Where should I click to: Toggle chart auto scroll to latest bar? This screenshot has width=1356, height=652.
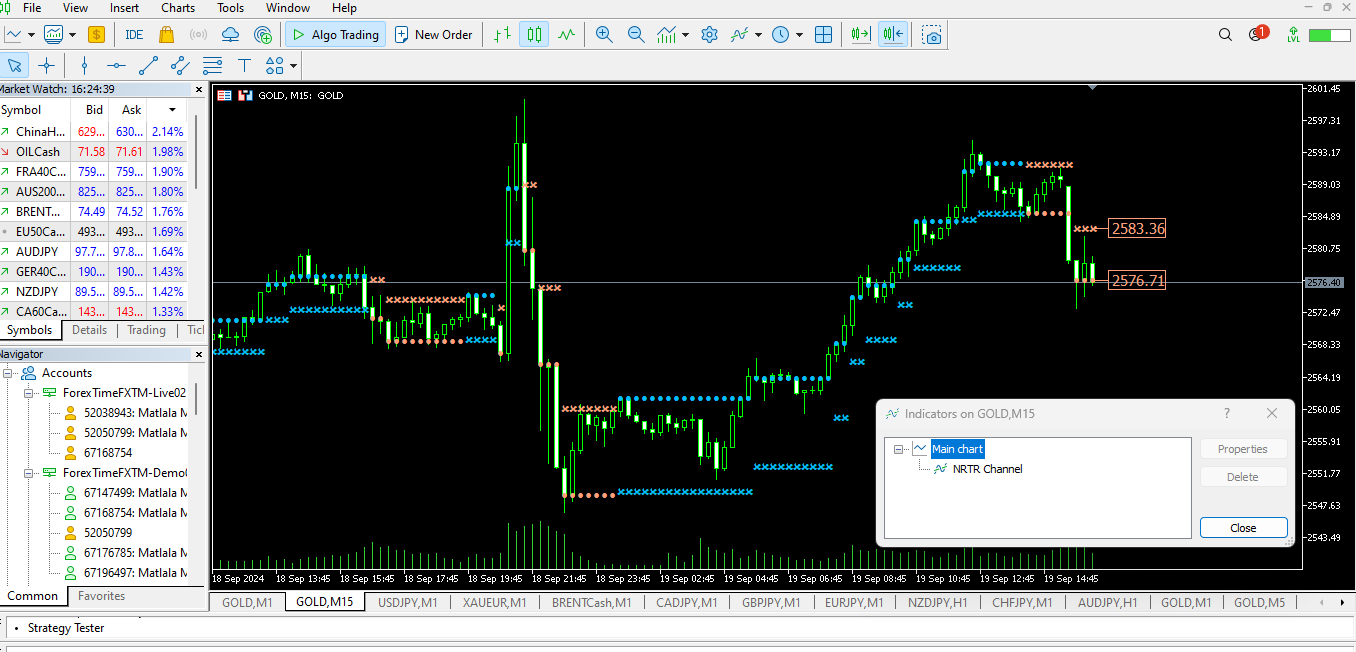pos(860,35)
